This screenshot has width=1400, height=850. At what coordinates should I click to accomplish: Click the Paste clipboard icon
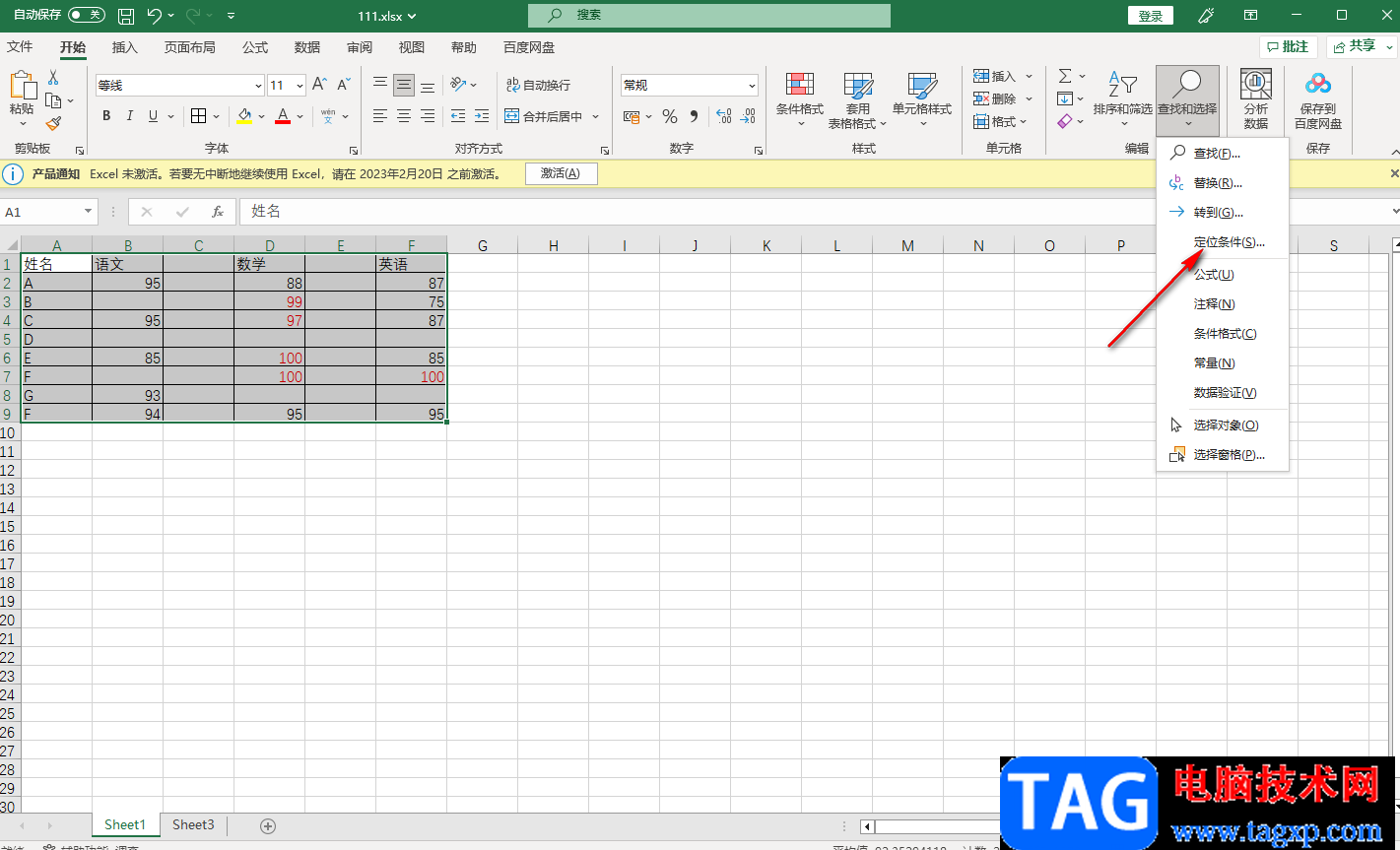[x=22, y=86]
